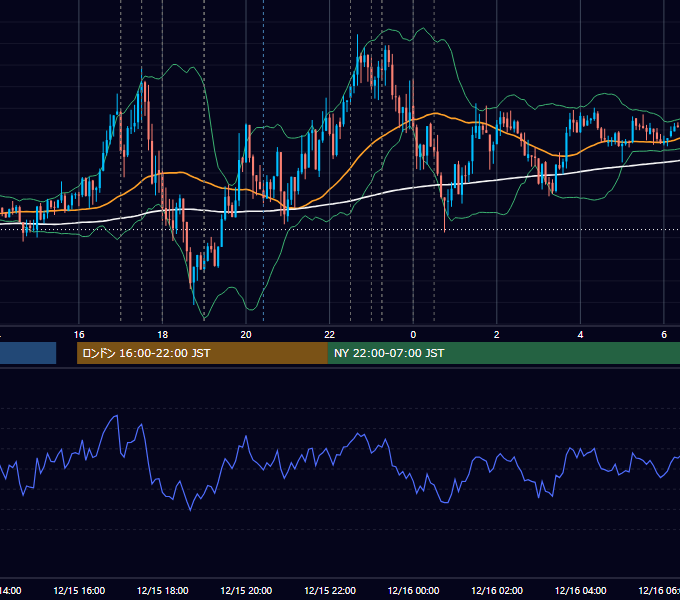Click the 12/16 04:00 date label
Image resolution: width=680 pixels, height=600 pixels.
[x=581, y=590]
